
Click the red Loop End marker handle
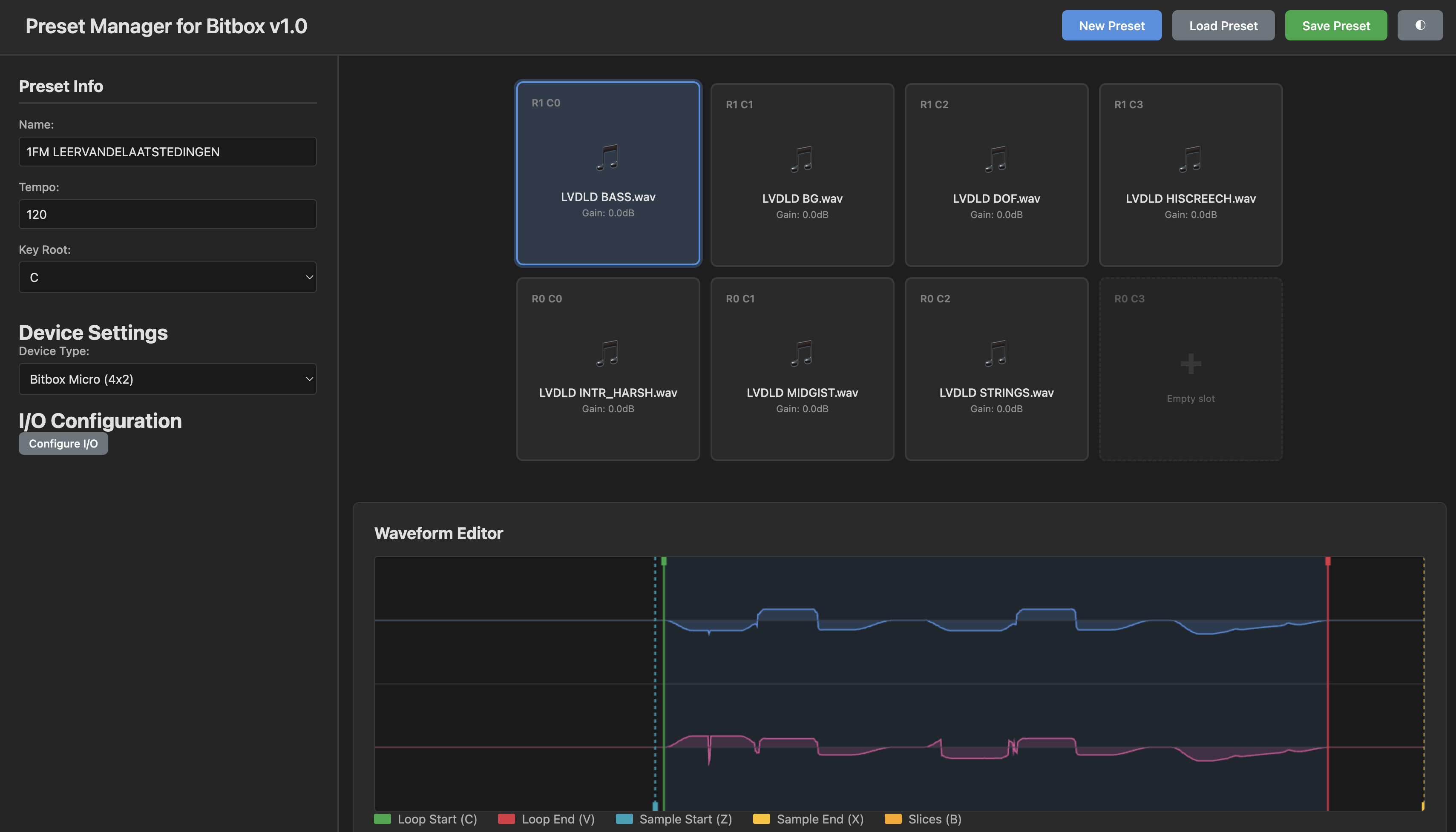pos(1327,562)
